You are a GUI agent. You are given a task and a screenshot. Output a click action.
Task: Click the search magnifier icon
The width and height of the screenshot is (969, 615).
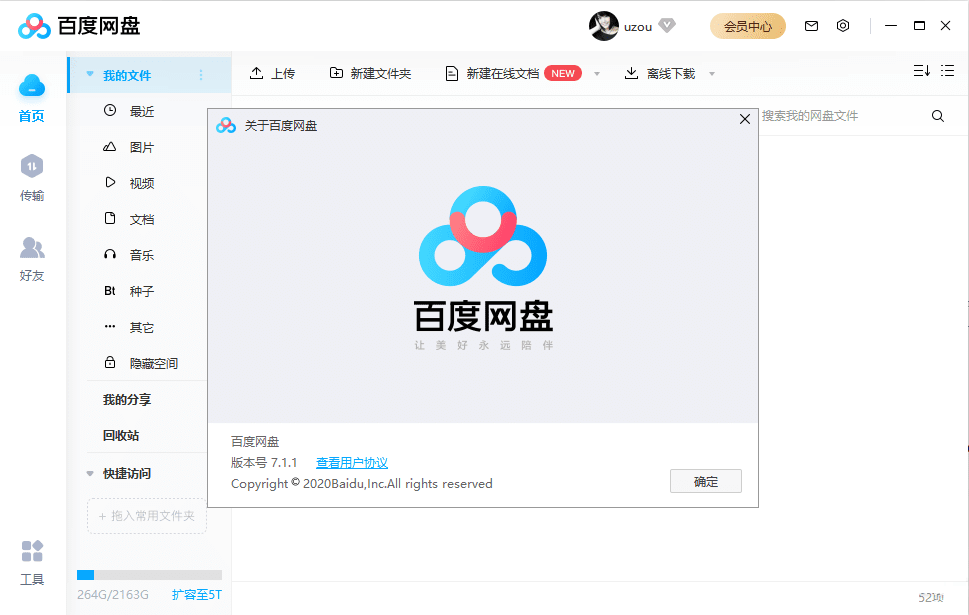coord(937,116)
